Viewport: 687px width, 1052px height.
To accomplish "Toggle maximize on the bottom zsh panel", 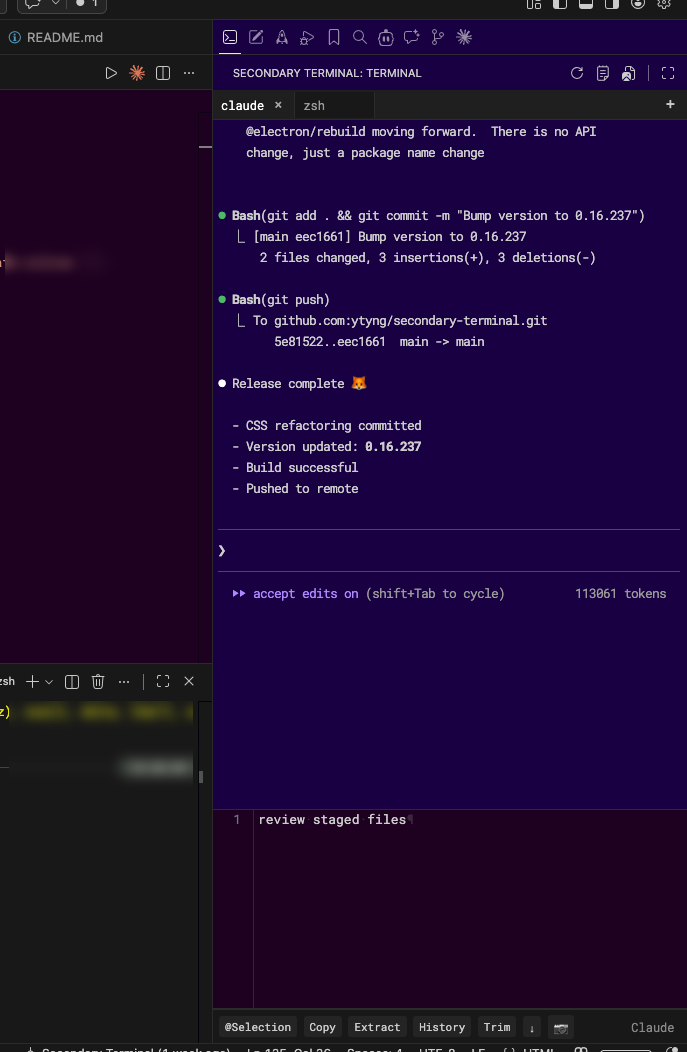I will [163, 681].
